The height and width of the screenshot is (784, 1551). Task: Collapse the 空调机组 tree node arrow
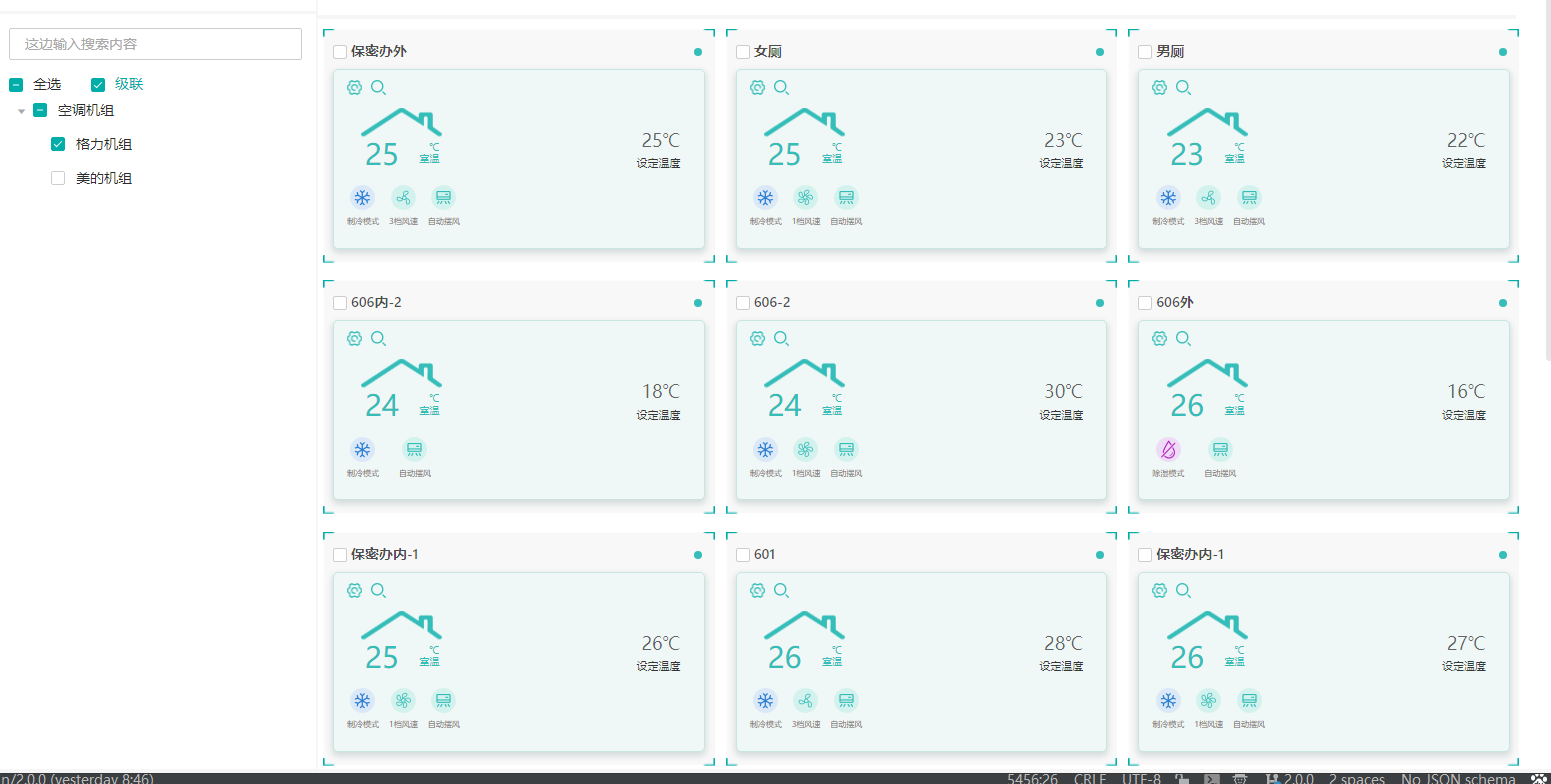(22, 111)
